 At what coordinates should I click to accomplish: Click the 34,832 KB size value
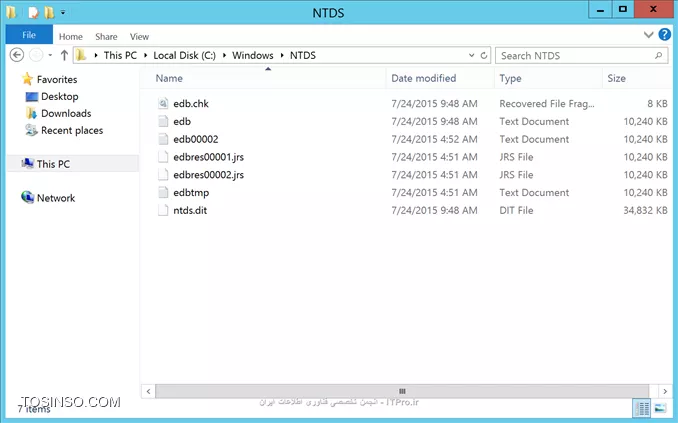click(x=645, y=210)
